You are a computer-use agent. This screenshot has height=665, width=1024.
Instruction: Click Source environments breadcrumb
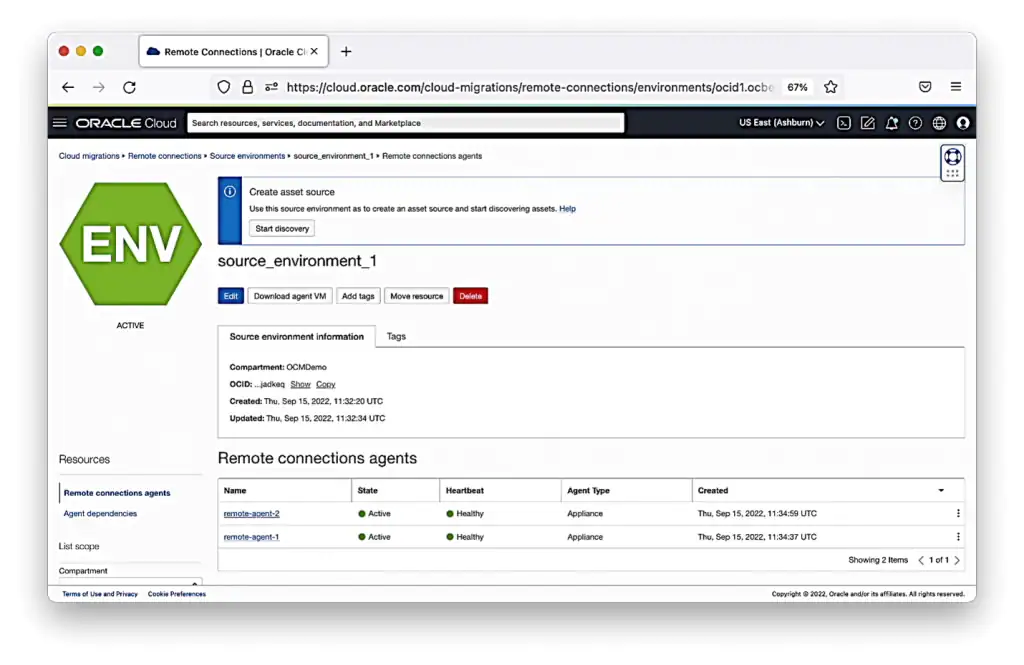[x=248, y=156]
